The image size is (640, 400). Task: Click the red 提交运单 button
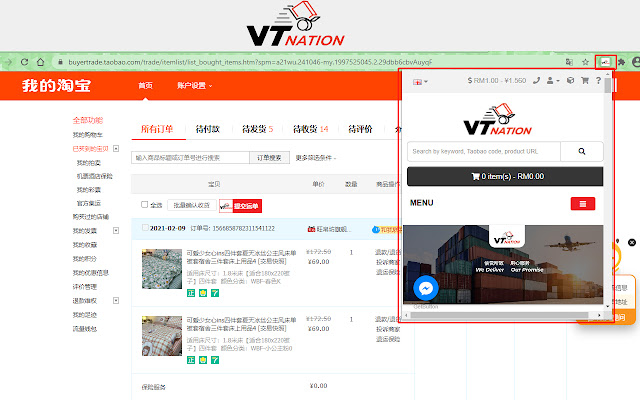247,206
